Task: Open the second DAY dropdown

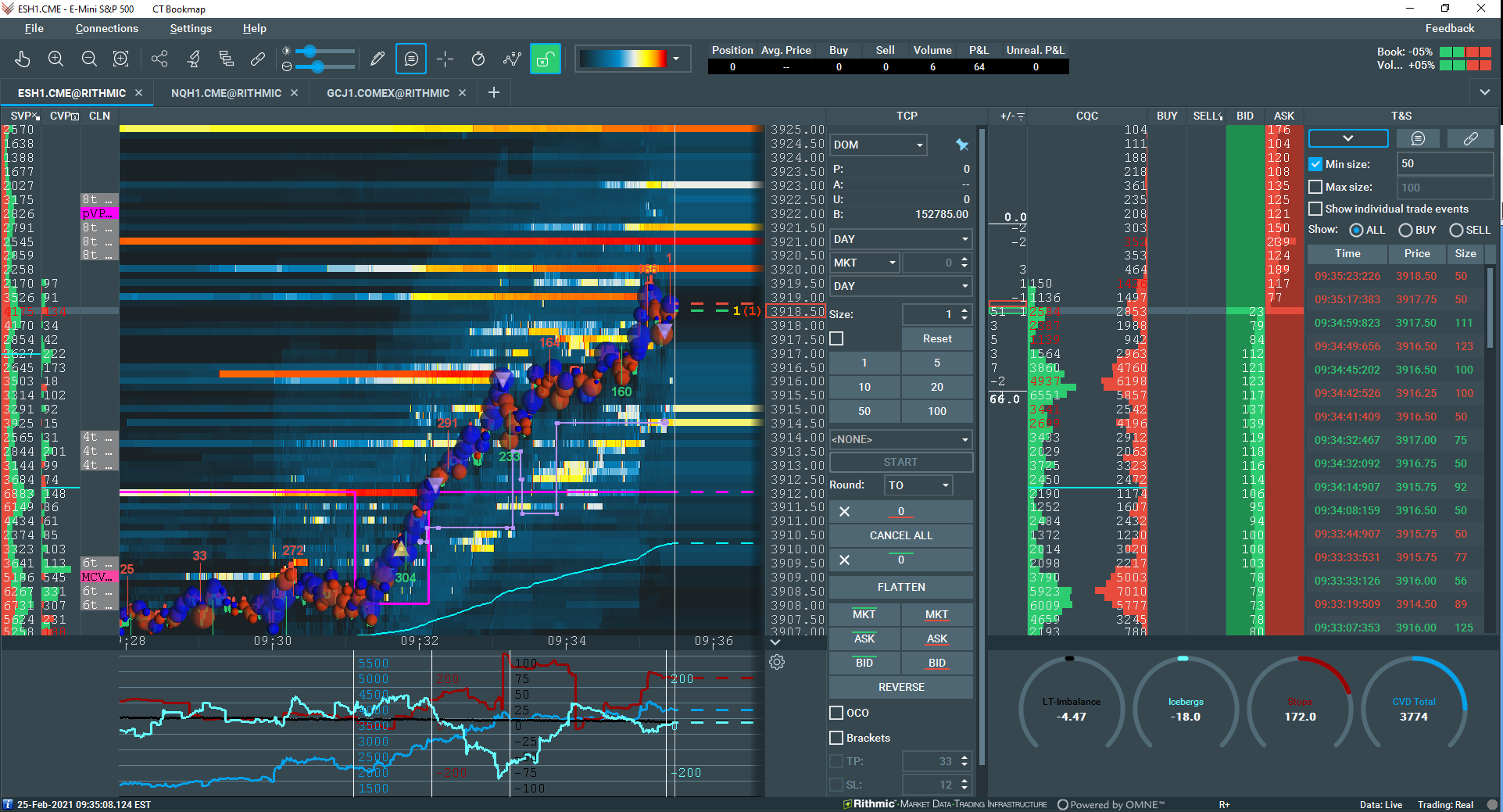Action: pyautogui.click(x=900, y=286)
